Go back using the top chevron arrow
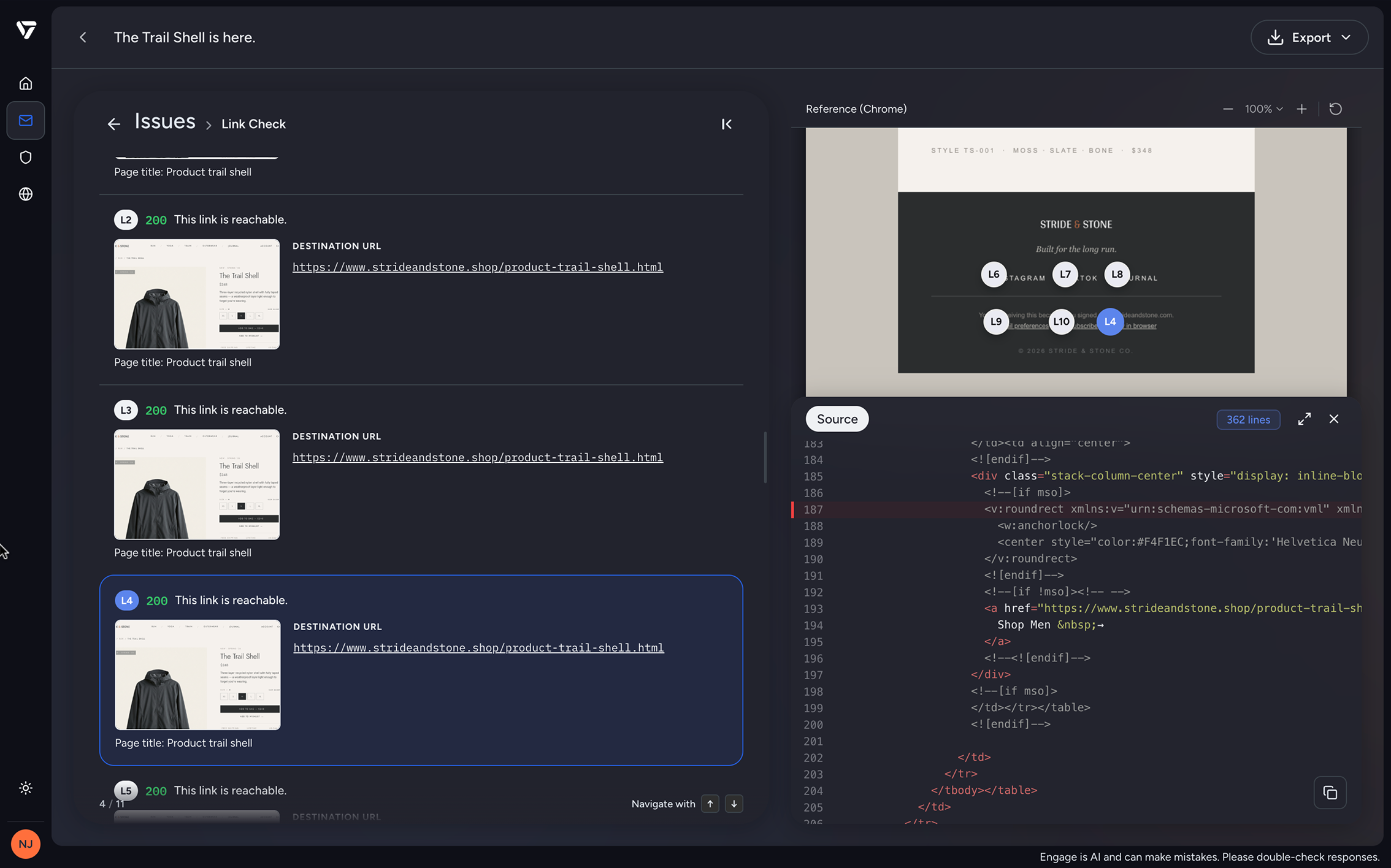 coord(83,37)
